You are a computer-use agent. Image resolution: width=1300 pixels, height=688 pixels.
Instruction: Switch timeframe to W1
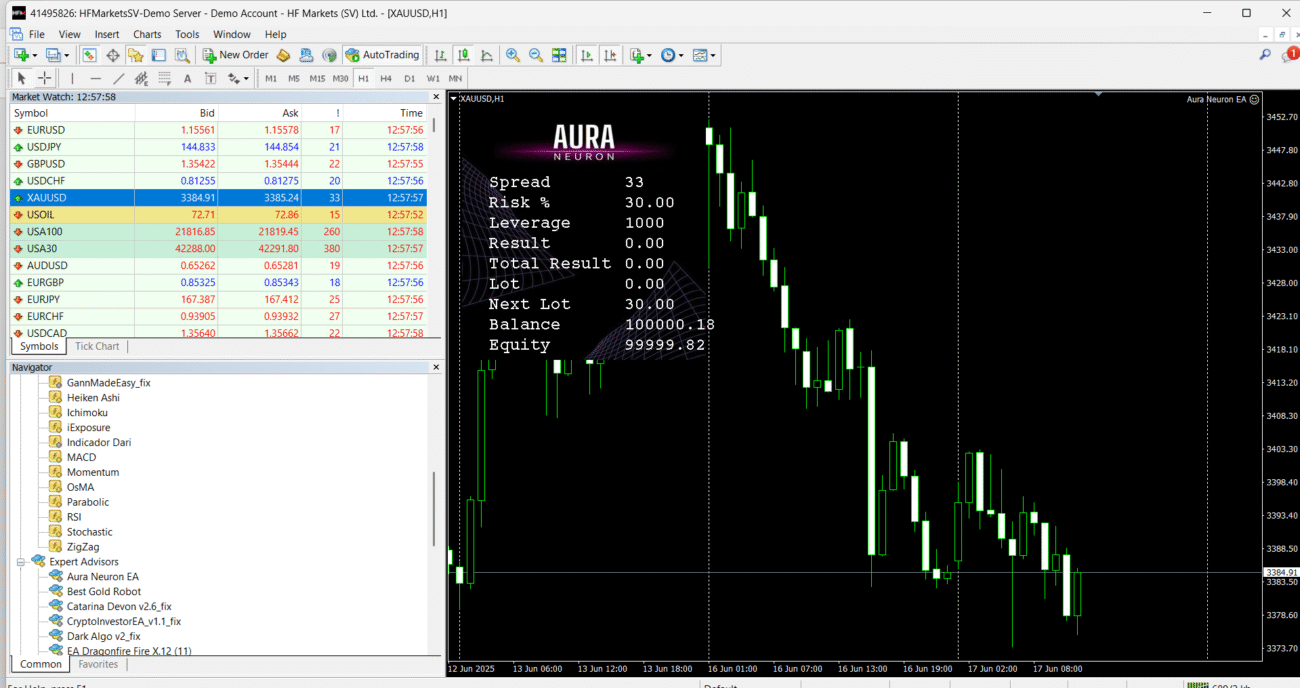433,78
